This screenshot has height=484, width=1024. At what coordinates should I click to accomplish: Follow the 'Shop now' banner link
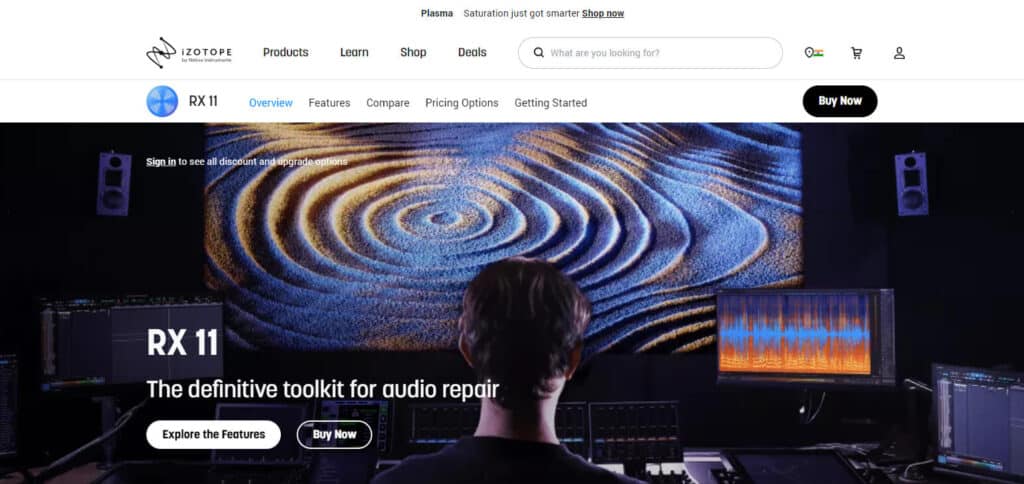pyautogui.click(x=603, y=13)
